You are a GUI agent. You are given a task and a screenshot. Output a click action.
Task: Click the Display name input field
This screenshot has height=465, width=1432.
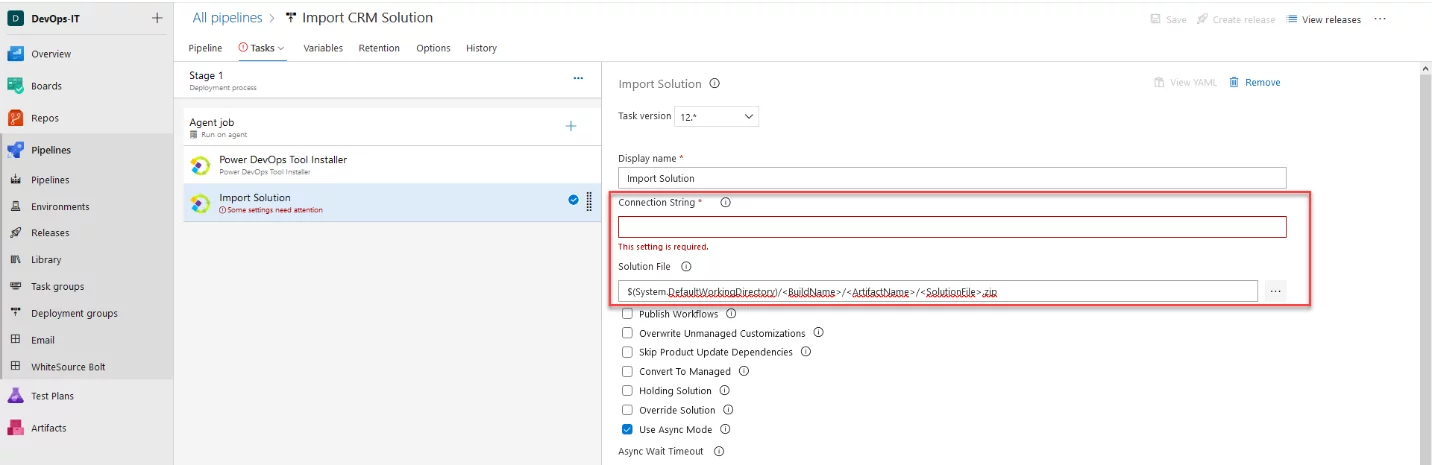click(x=952, y=178)
